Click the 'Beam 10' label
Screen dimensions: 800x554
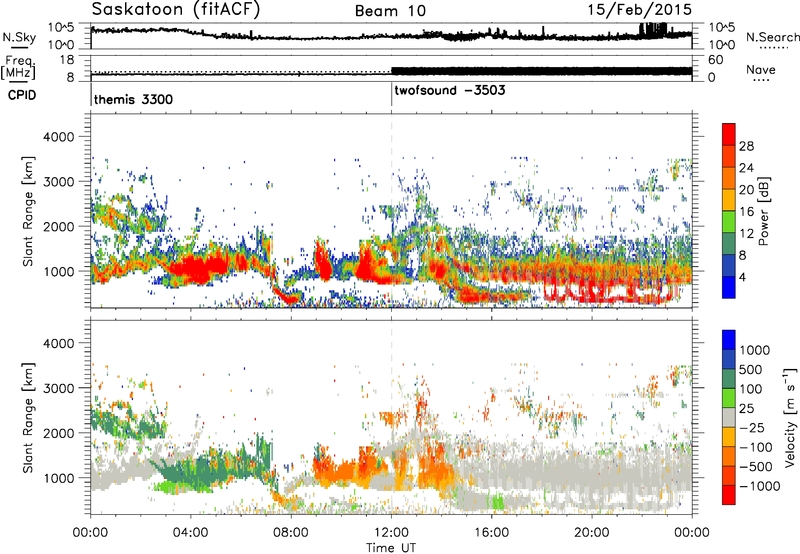click(390, 11)
